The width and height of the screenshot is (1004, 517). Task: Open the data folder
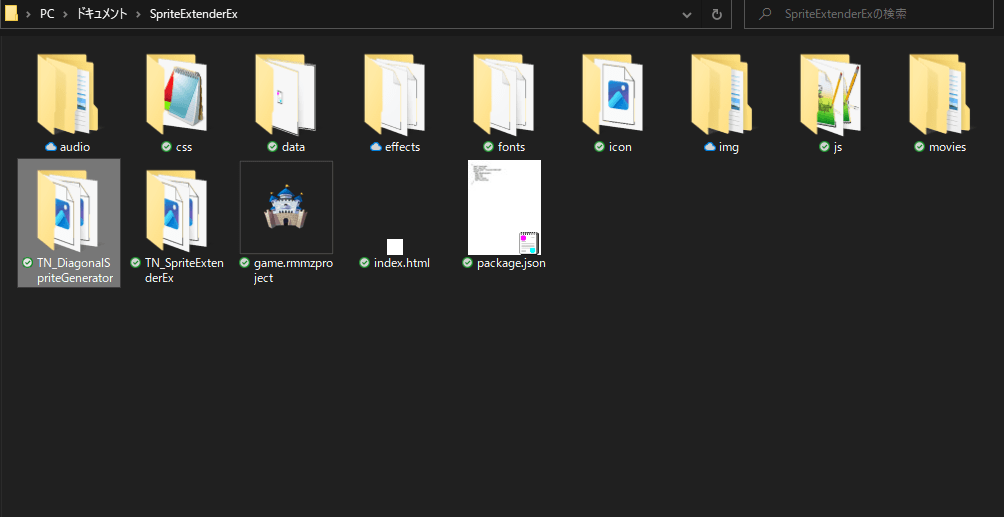[x=286, y=94]
